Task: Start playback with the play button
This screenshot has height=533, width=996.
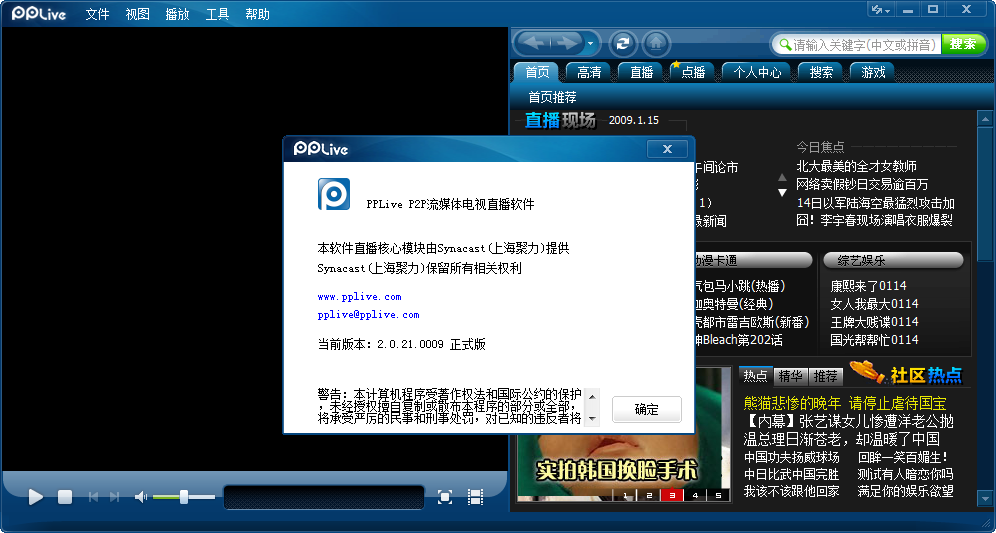Action: 36,497
